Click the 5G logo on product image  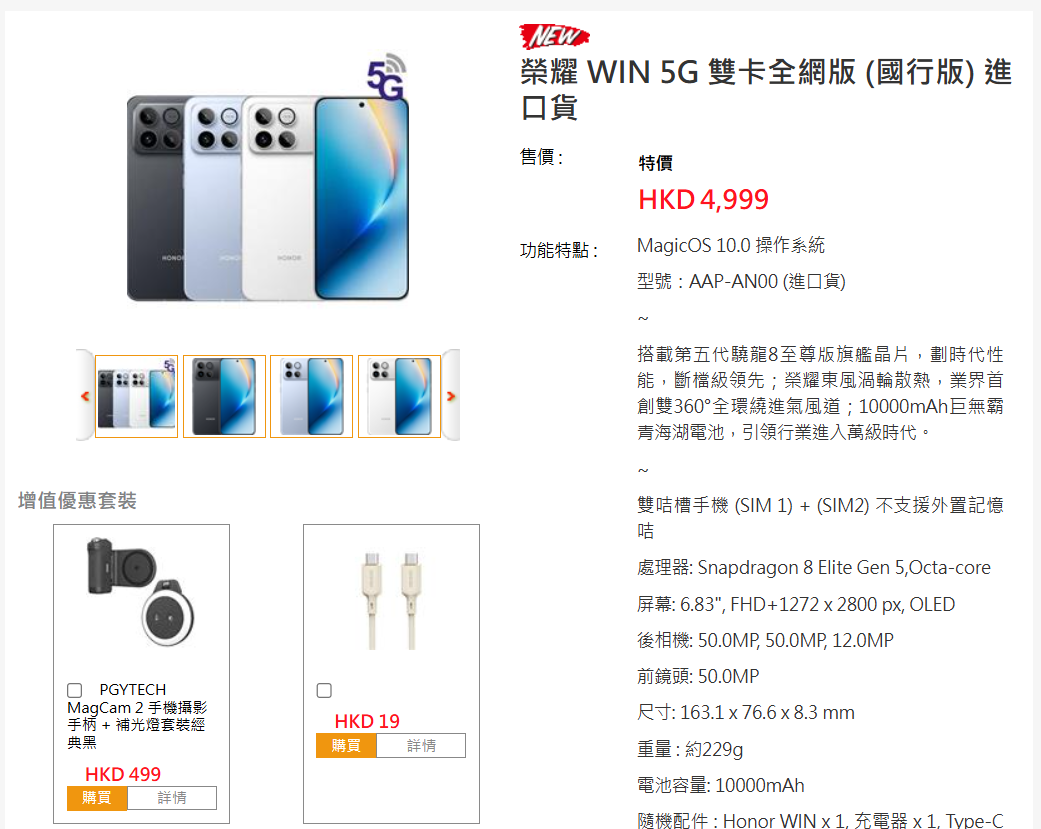[x=386, y=77]
